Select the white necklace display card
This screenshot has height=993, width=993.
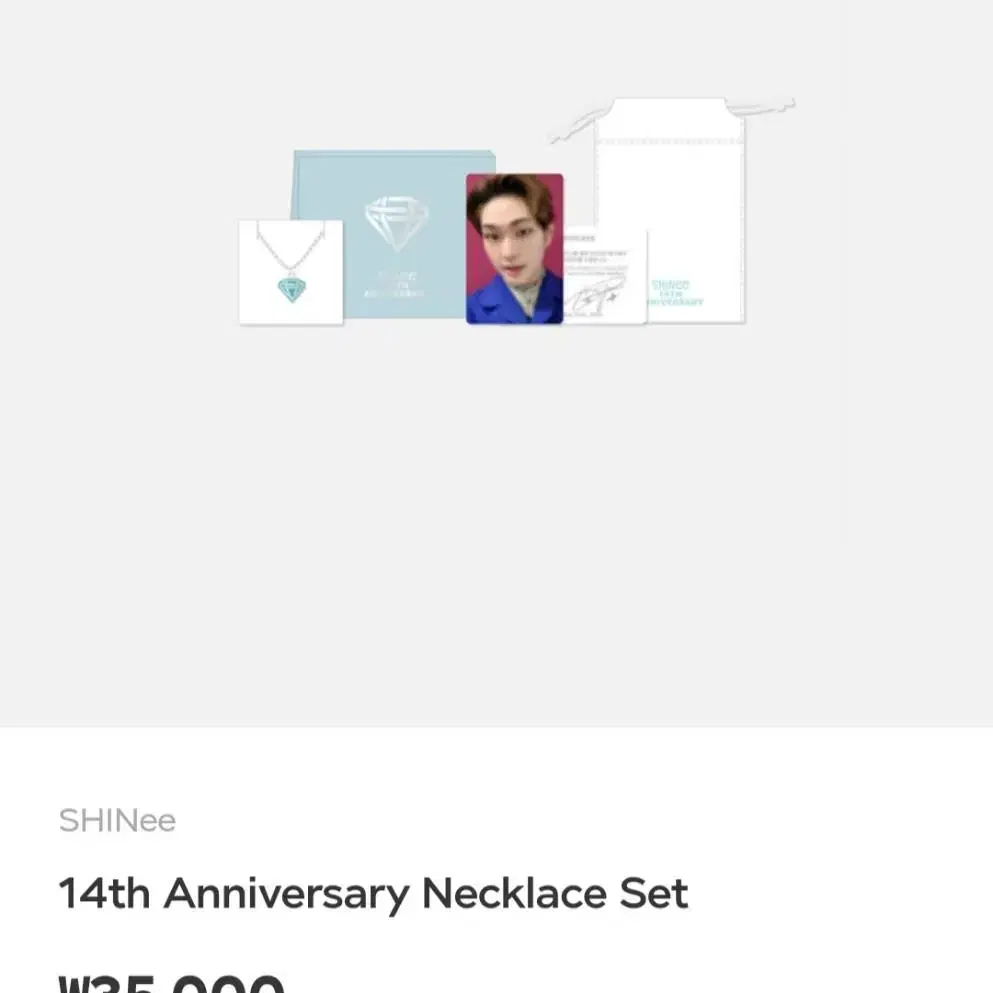coord(291,272)
